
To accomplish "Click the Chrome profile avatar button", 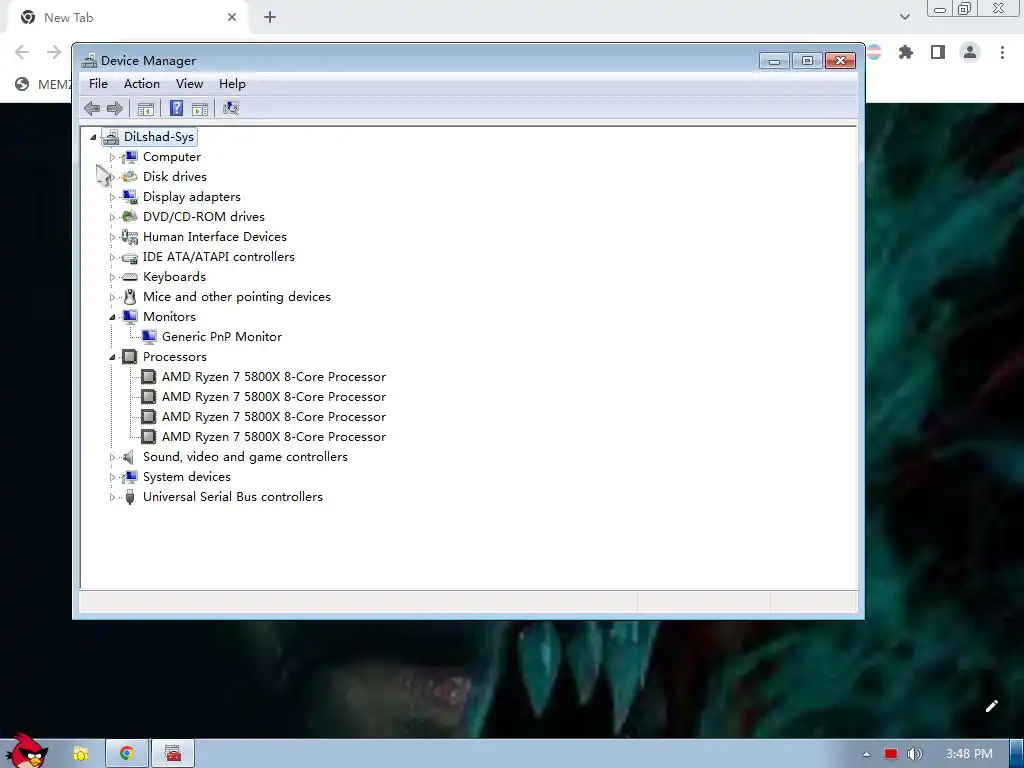I will point(970,52).
